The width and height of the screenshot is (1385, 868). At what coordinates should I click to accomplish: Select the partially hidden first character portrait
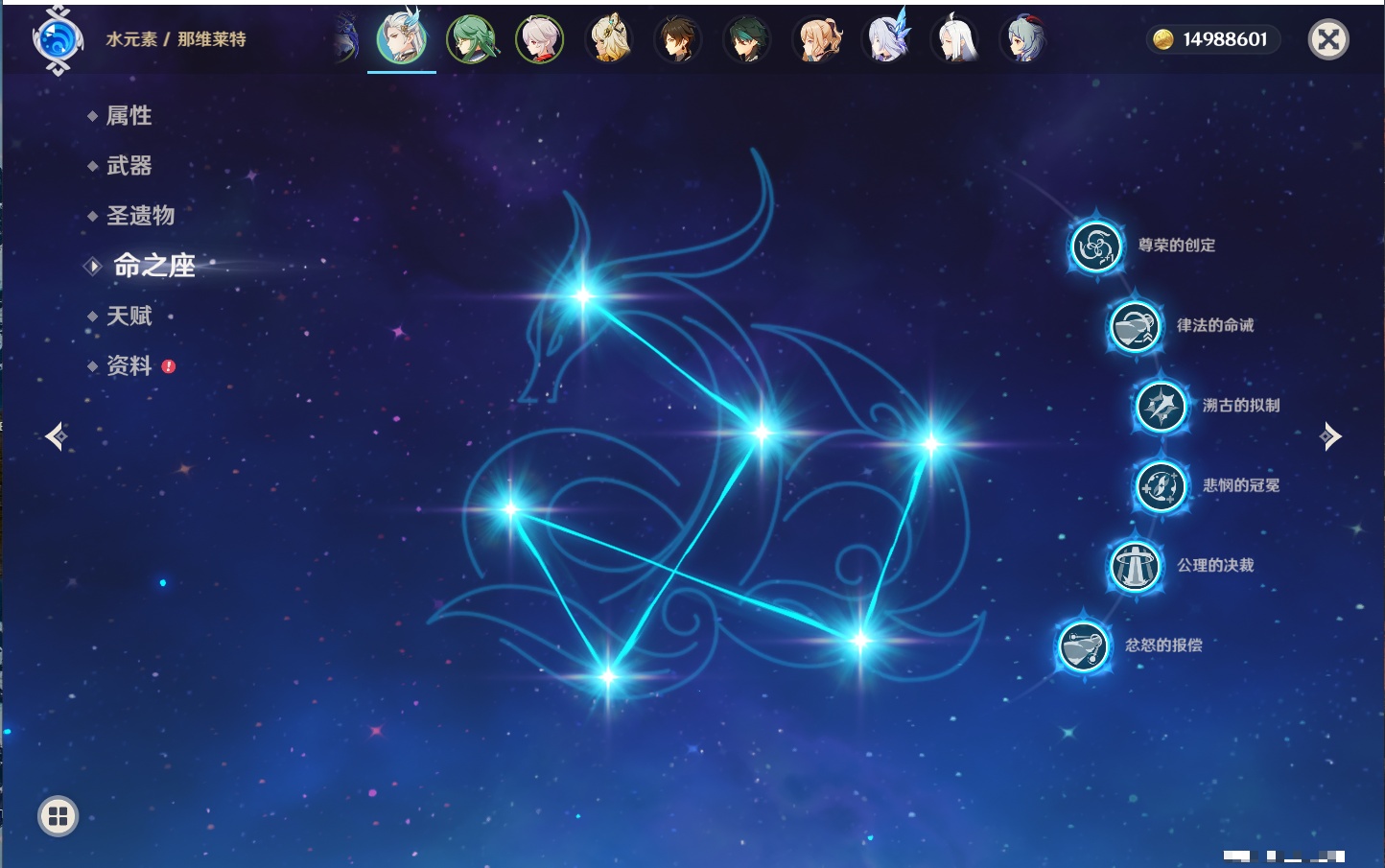click(x=346, y=39)
